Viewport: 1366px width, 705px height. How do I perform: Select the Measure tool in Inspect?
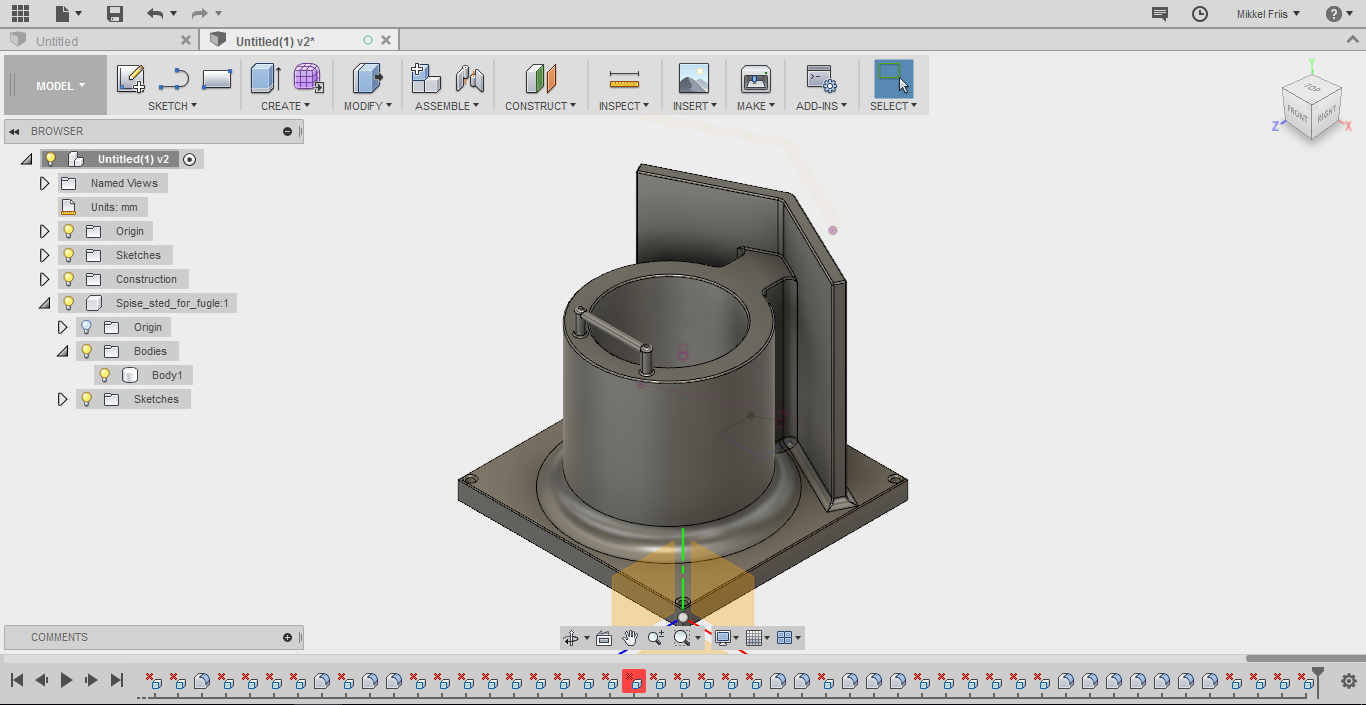tap(624, 79)
